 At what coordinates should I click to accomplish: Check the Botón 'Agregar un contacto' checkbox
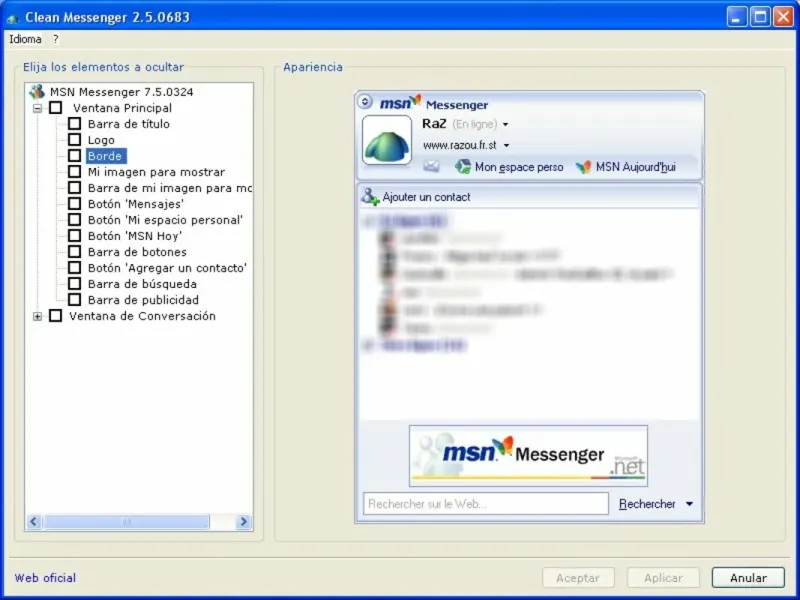(x=74, y=267)
